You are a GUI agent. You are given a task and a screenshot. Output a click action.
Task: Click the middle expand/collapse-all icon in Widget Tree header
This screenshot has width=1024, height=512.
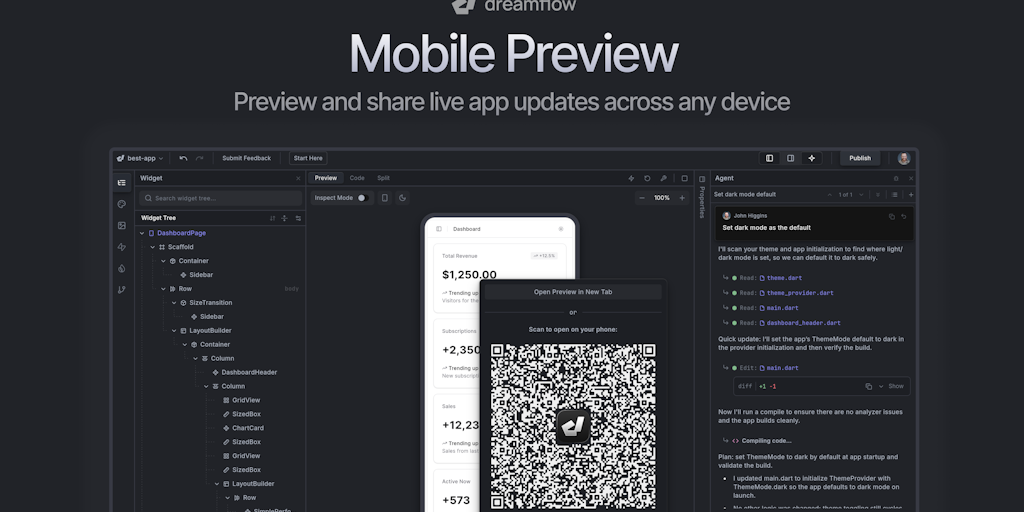tap(284, 218)
